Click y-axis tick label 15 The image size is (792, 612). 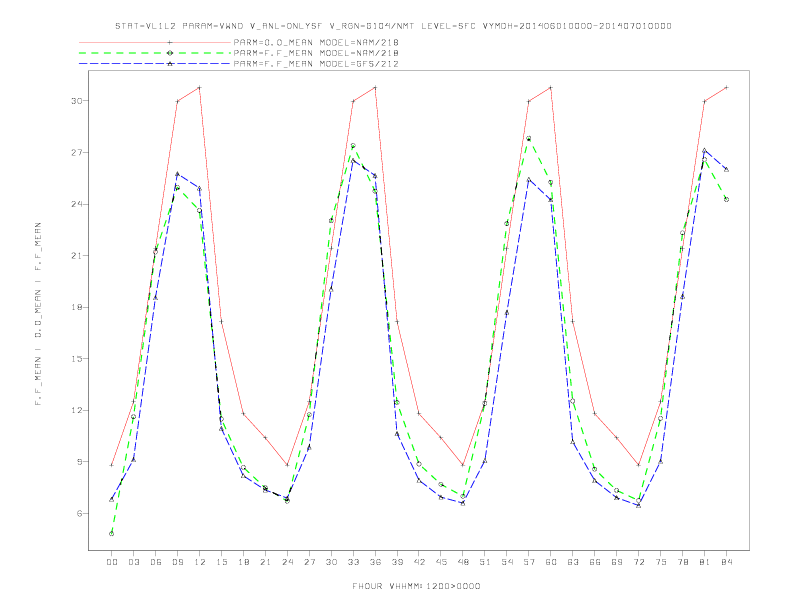click(x=76, y=359)
